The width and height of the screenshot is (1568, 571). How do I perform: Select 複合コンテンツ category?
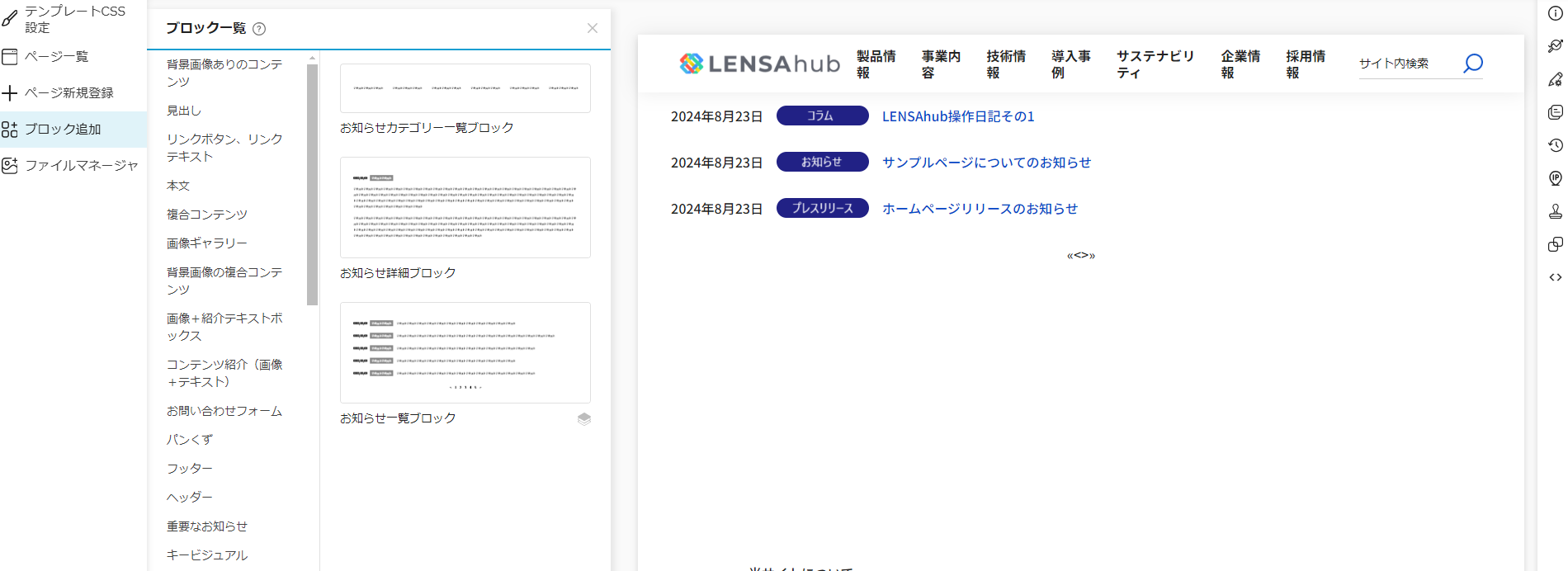207,215
